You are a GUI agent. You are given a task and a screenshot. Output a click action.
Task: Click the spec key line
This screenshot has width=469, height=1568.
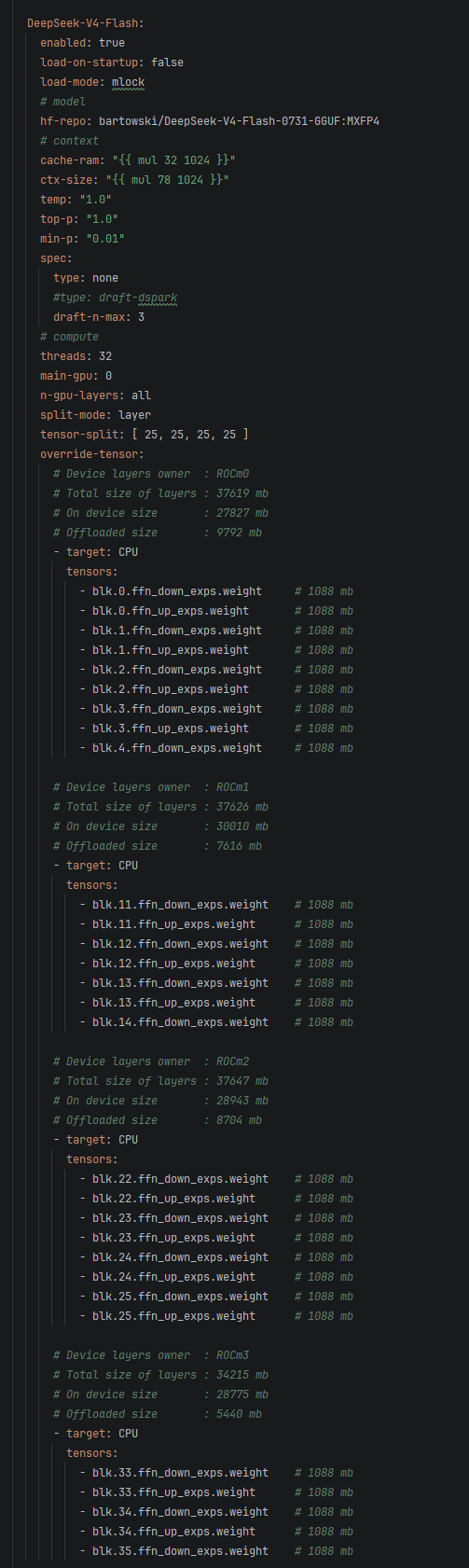click(x=56, y=258)
